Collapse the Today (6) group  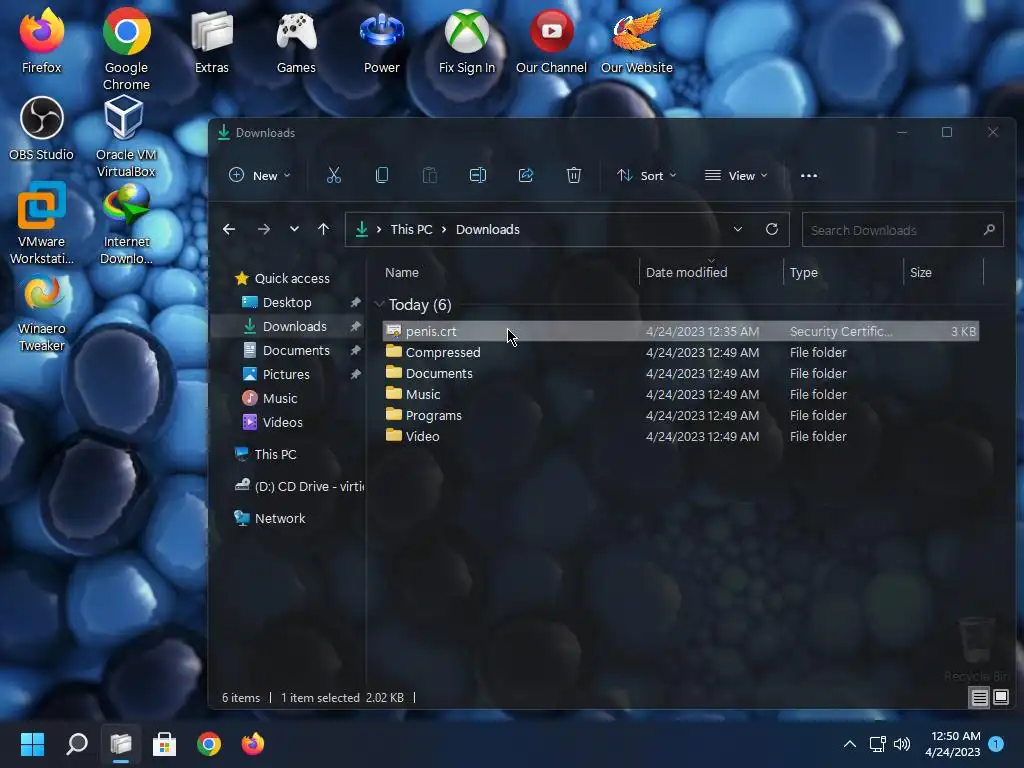pyautogui.click(x=379, y=304)
